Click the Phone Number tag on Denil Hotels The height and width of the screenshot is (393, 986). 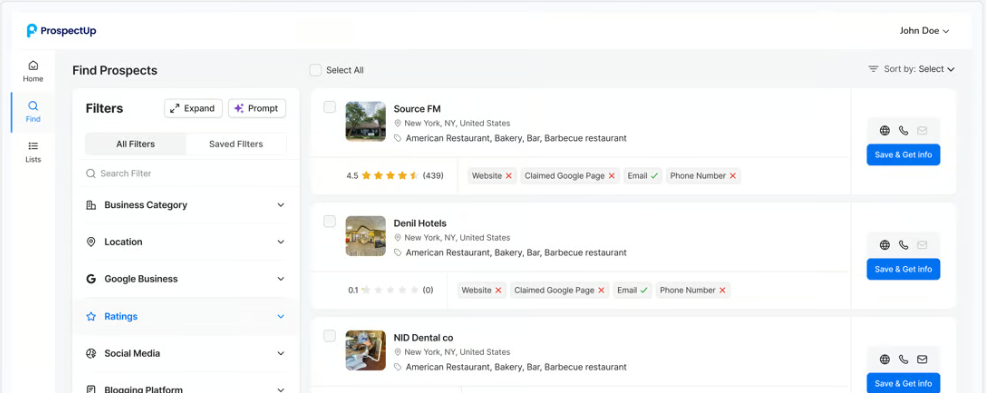(x=693, y=291)
